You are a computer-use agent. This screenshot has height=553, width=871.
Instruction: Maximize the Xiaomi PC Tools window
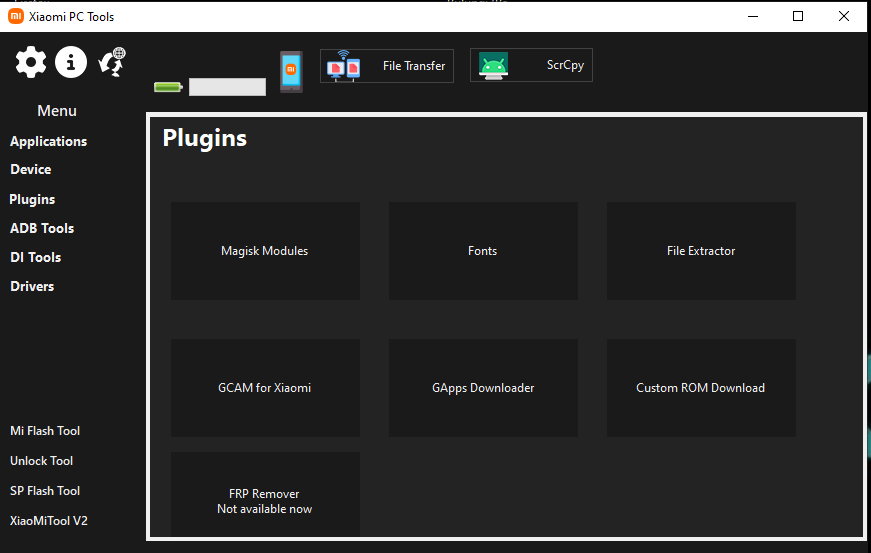click(x=798, y=17)
